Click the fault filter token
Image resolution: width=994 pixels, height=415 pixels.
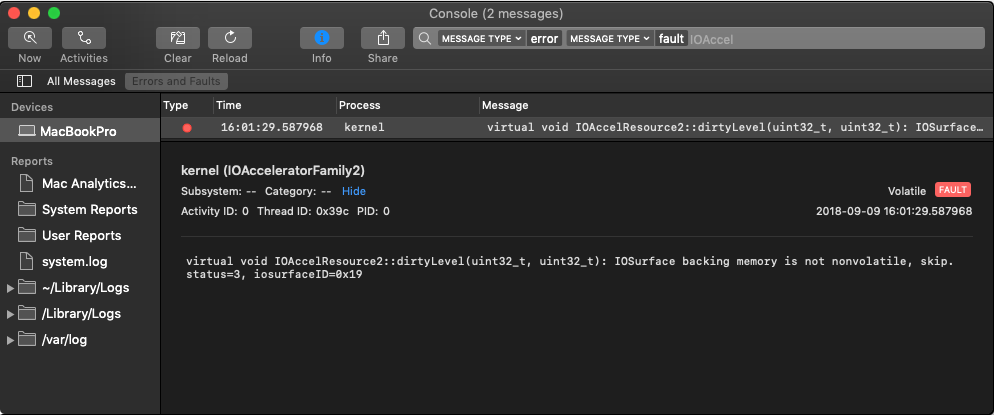click(x=671, y=39)
